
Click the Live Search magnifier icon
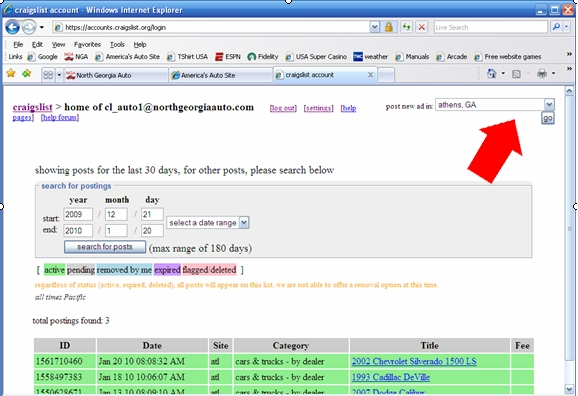click(x=556, y=27)
